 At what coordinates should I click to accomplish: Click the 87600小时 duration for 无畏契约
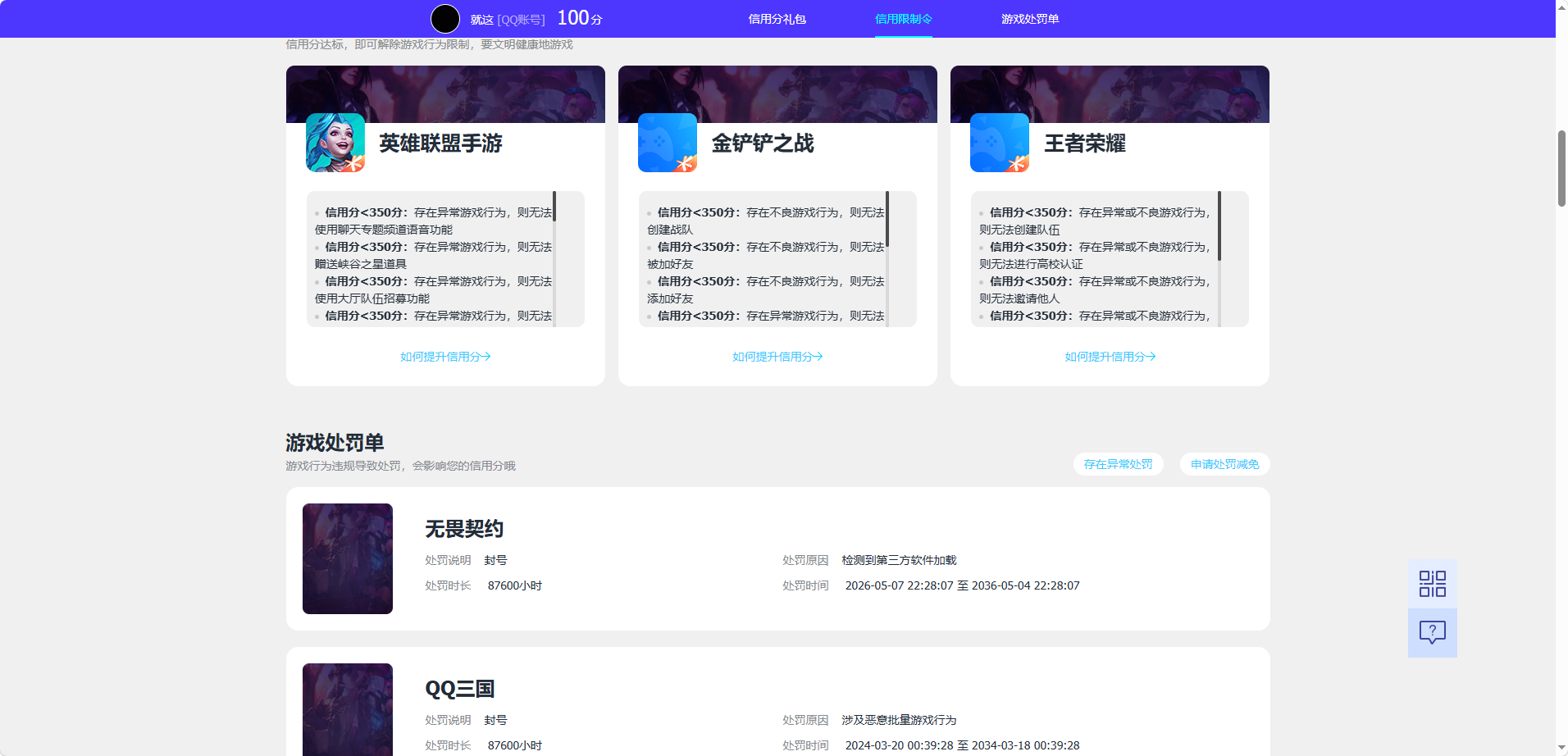click(x=515, y=585)
